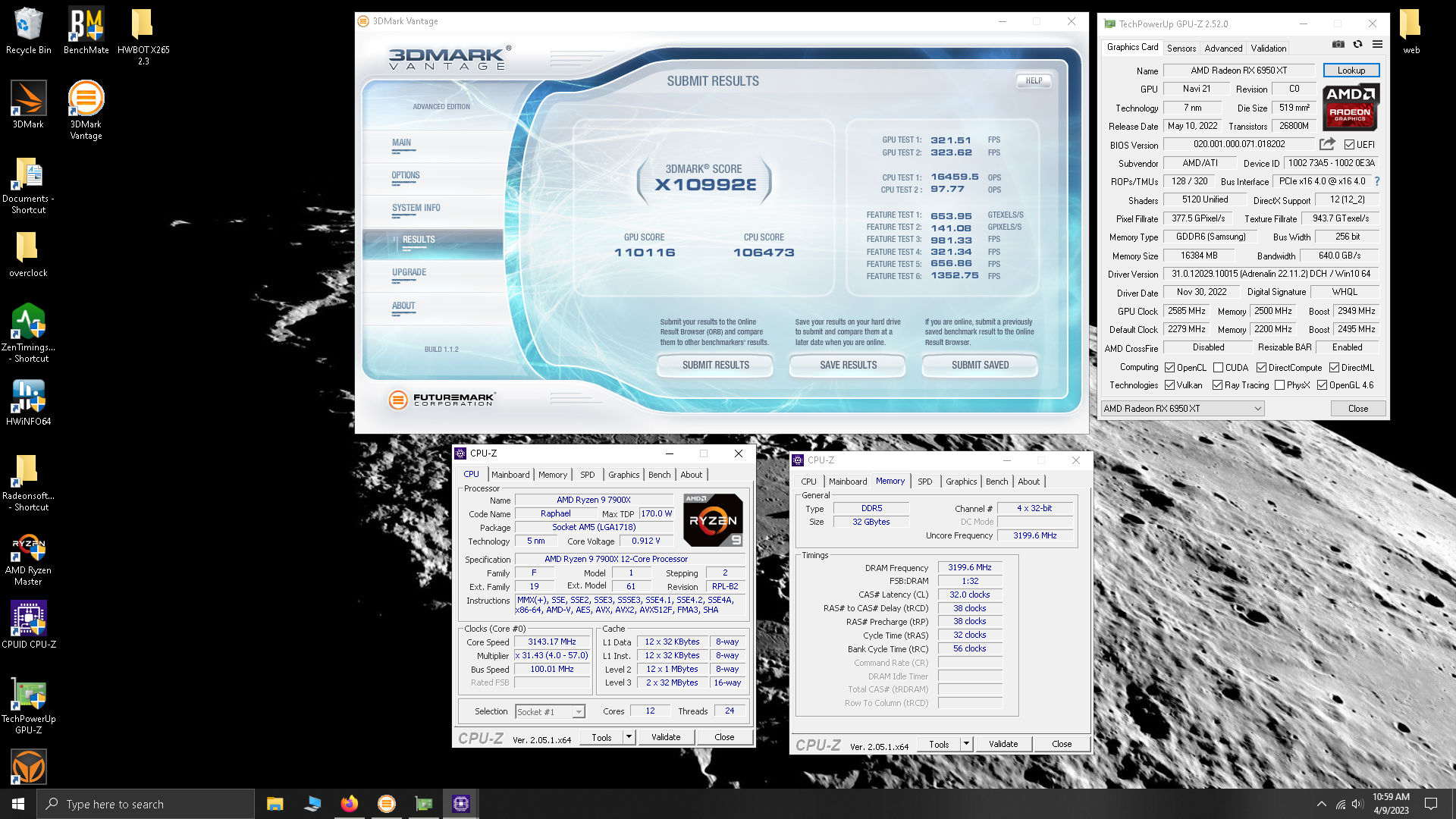Click the Submit Saved button in Vantage
The width and height of the screenshot is (1456, 819).
click(x=980, y=365)
